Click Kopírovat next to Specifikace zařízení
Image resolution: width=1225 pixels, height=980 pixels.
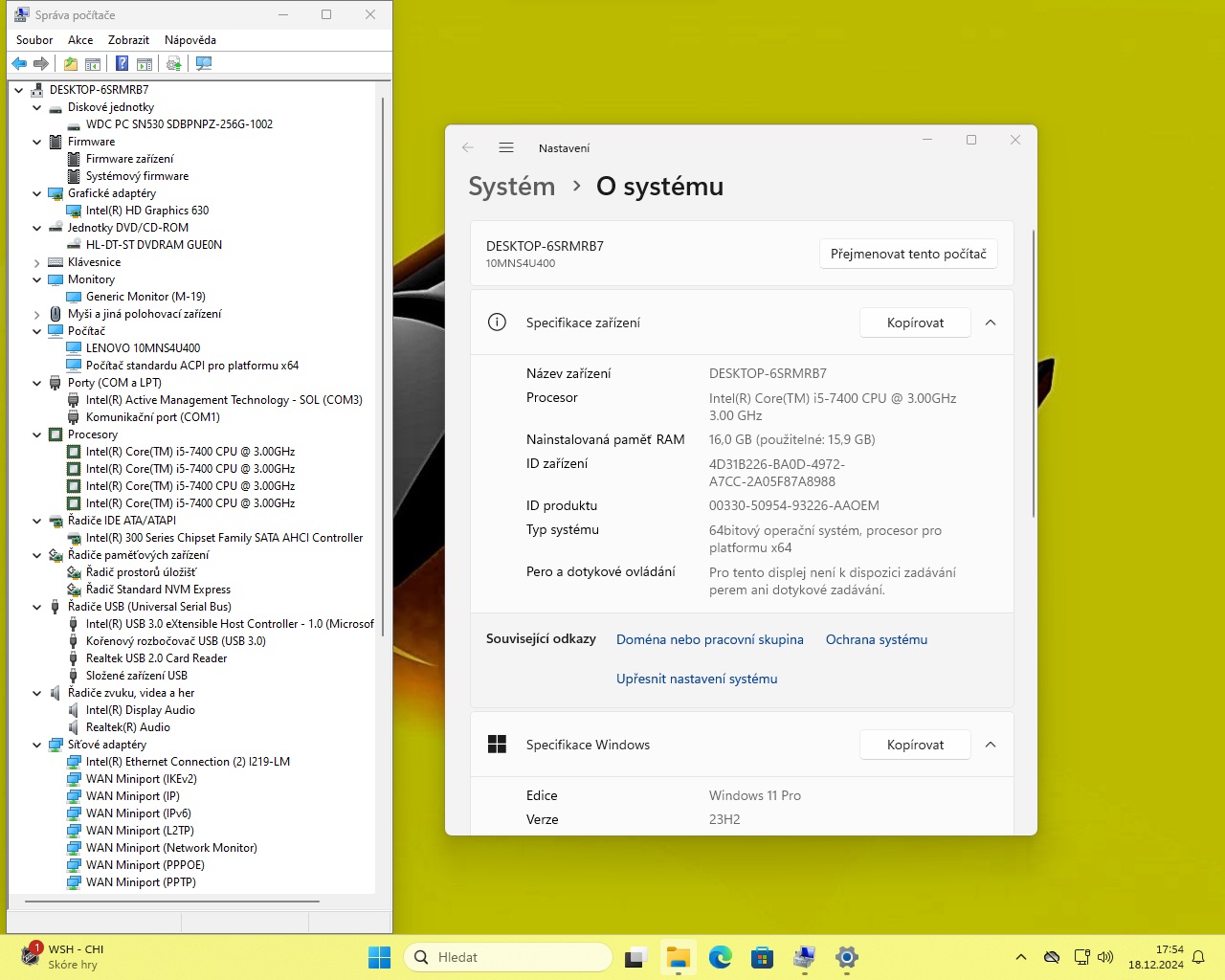915,323
